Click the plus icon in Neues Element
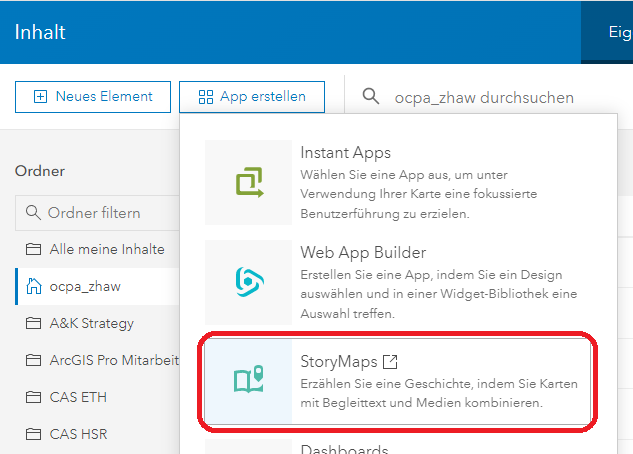This screenshot has width=633, height=454. click(40, 97)
